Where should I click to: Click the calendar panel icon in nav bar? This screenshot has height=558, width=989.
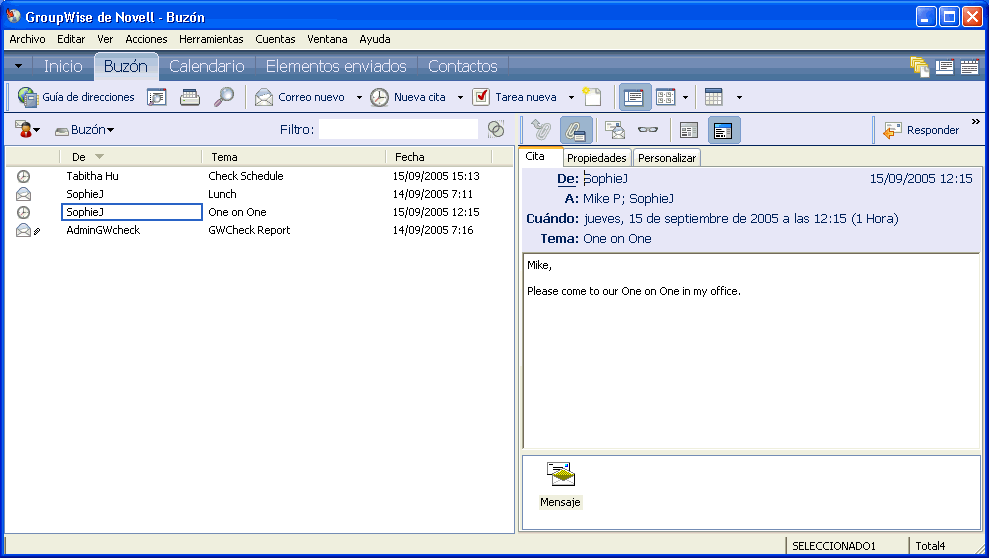969,67
